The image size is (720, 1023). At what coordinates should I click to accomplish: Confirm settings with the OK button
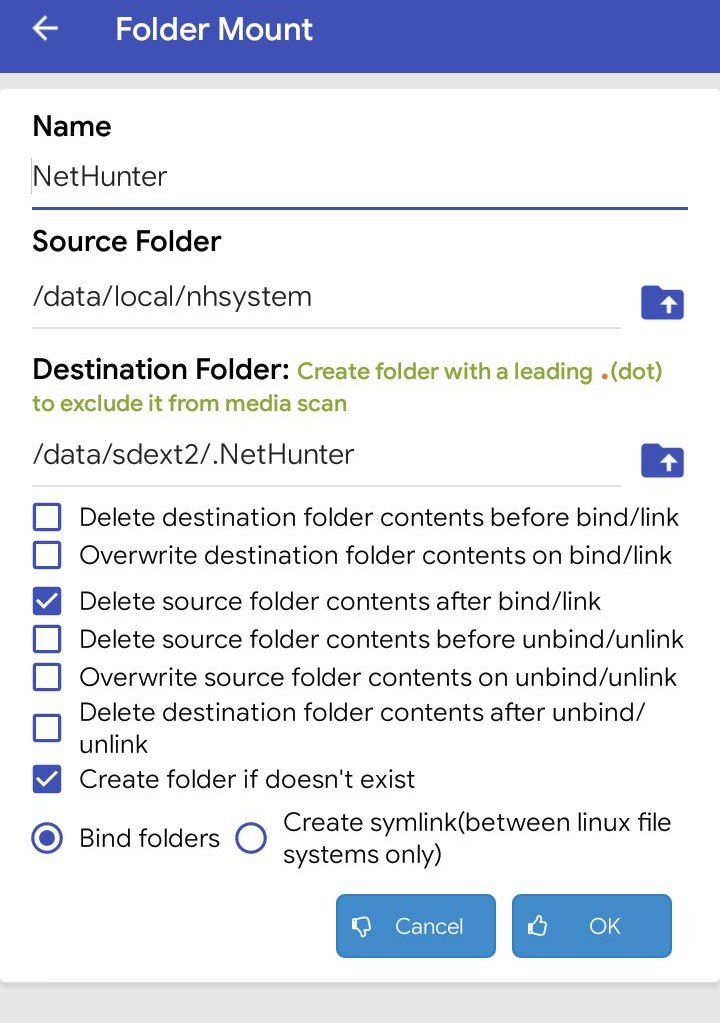pos(592,926)
